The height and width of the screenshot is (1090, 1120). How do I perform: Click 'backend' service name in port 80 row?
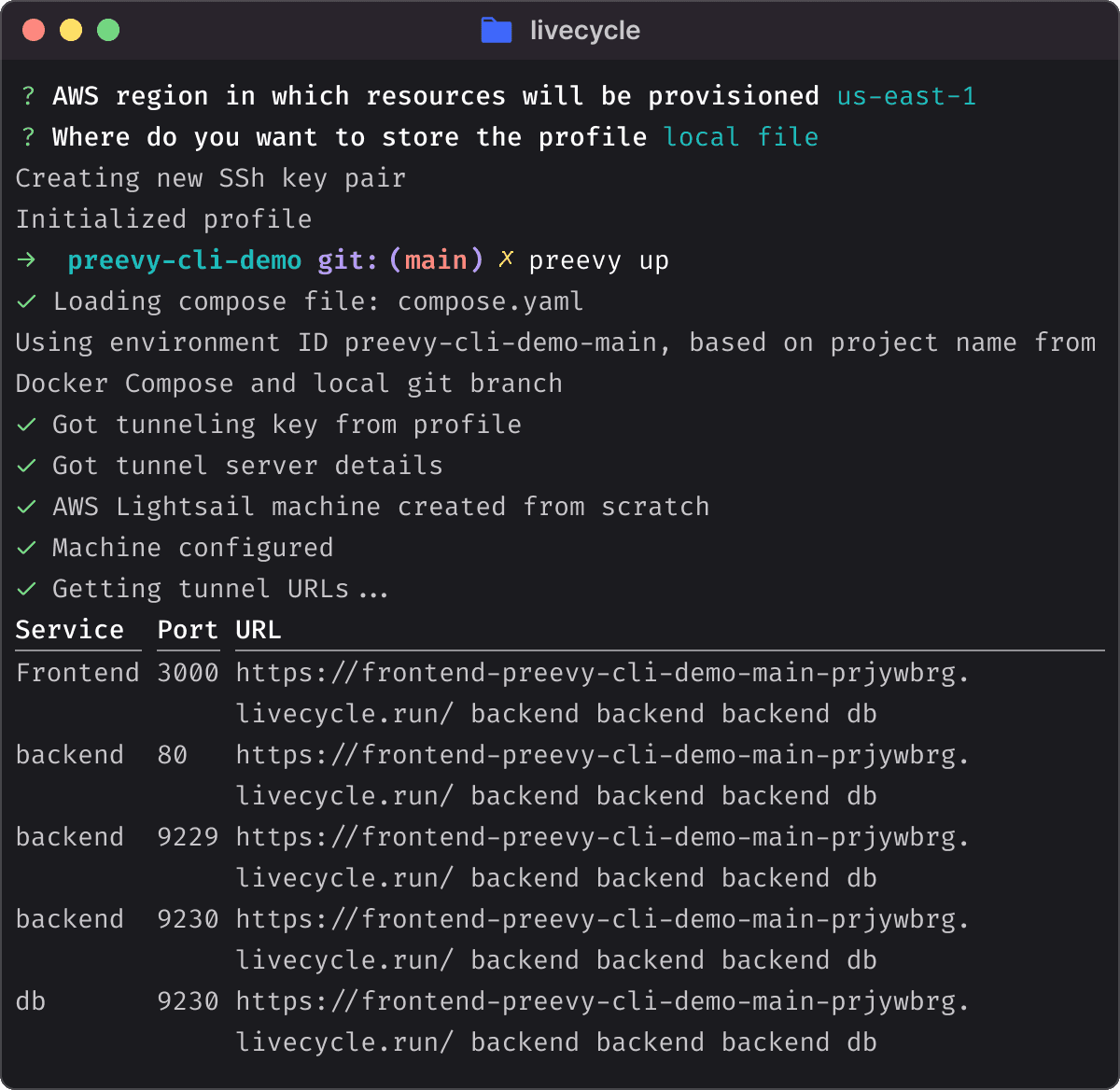(x=70, y=755)
